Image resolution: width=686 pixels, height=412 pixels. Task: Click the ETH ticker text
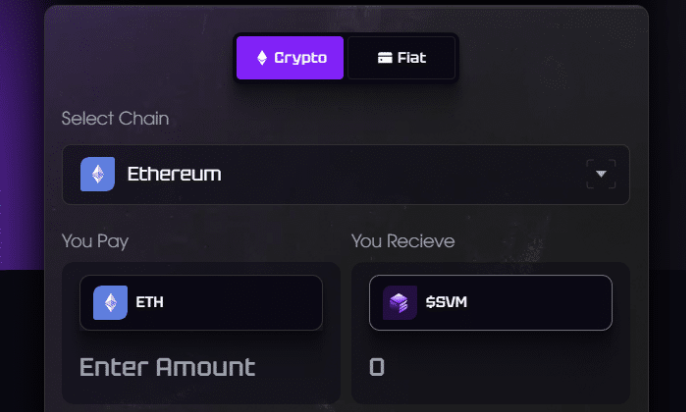point(150,302)
